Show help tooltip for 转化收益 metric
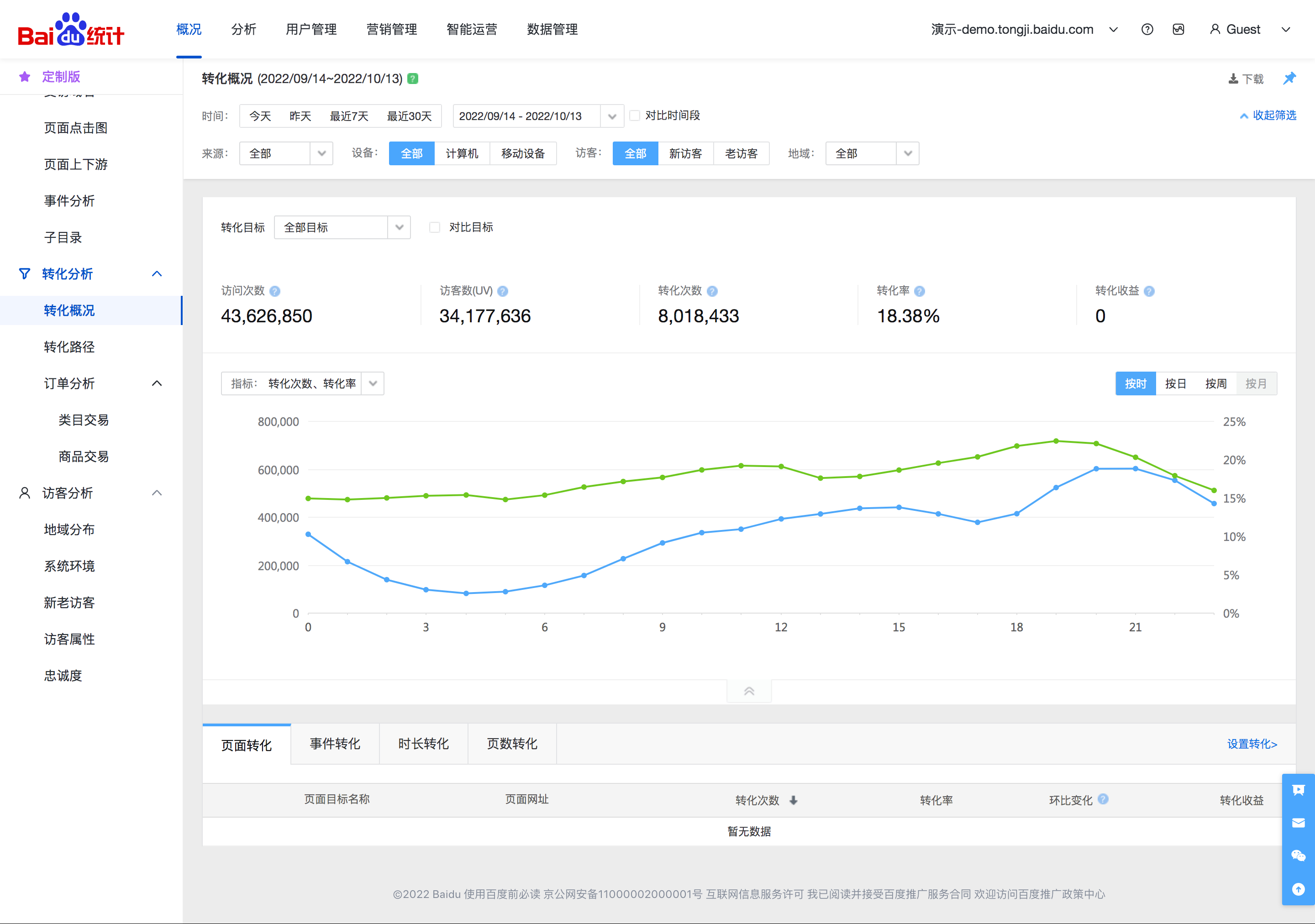 click(1149, 291)
